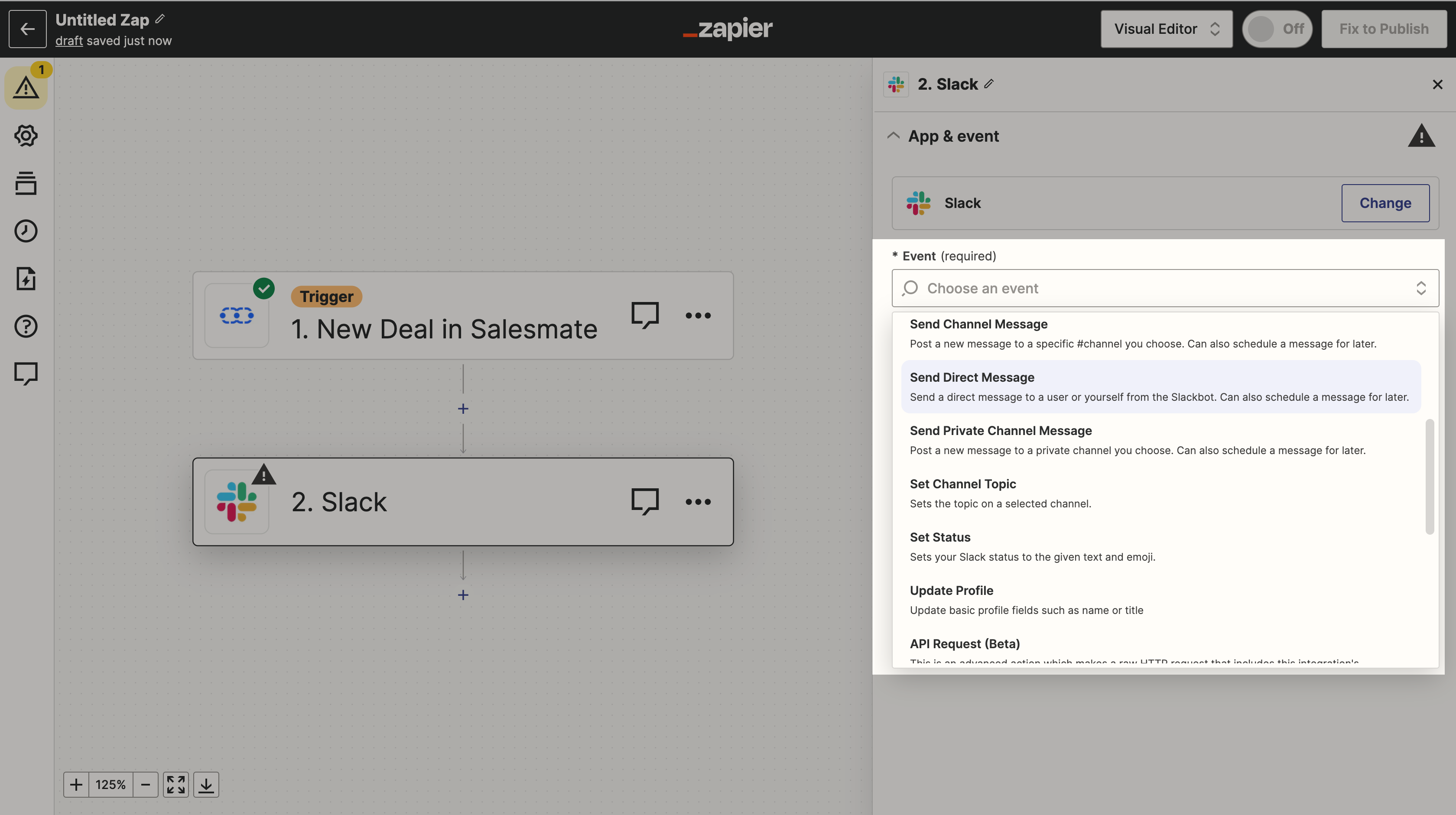Select the Set Channel Topic event
The height and width of the screenshot is (815, 1456).
[x=1161, y=494]
